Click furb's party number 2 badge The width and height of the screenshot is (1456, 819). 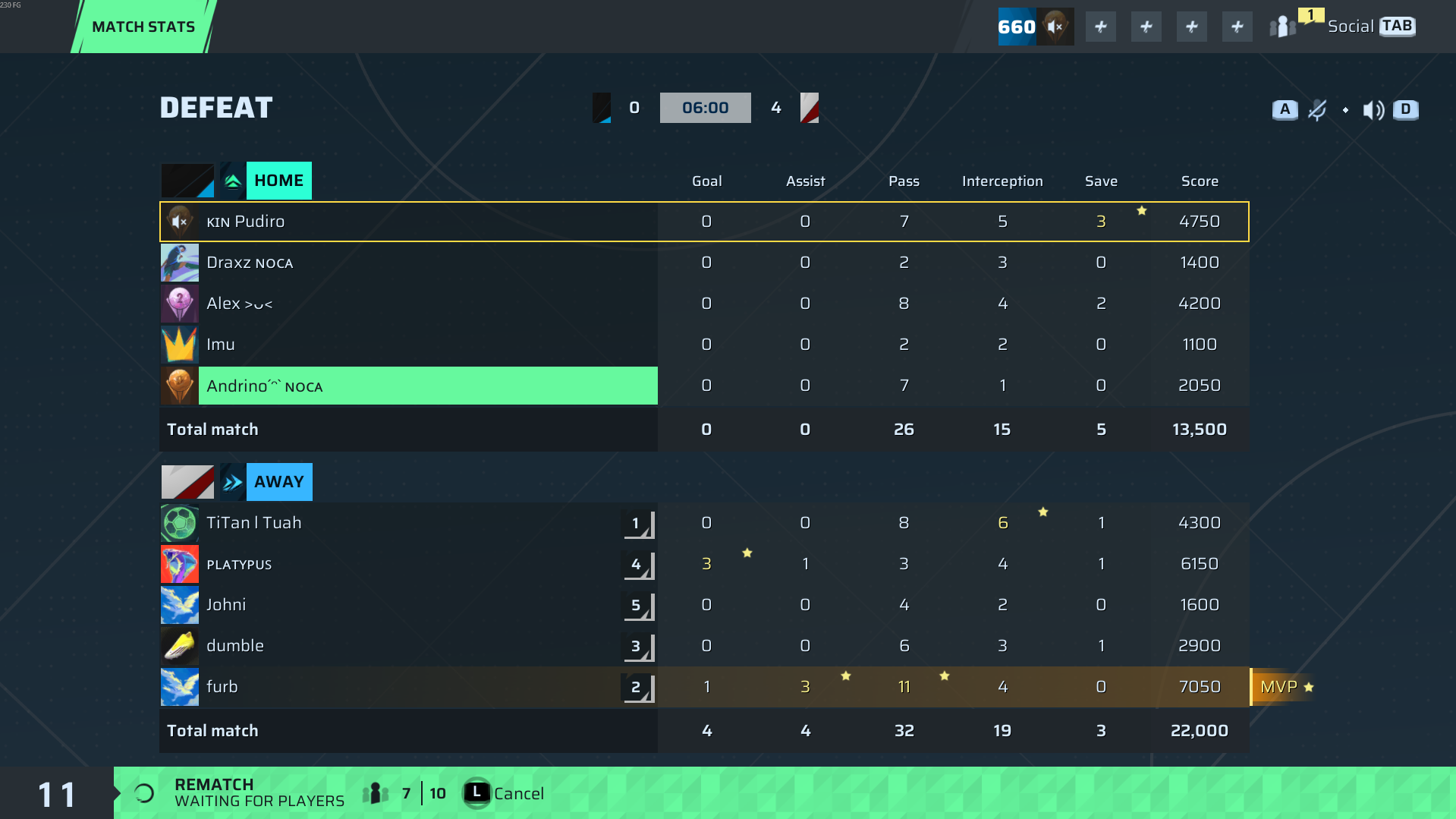click(x=638, y=688)
